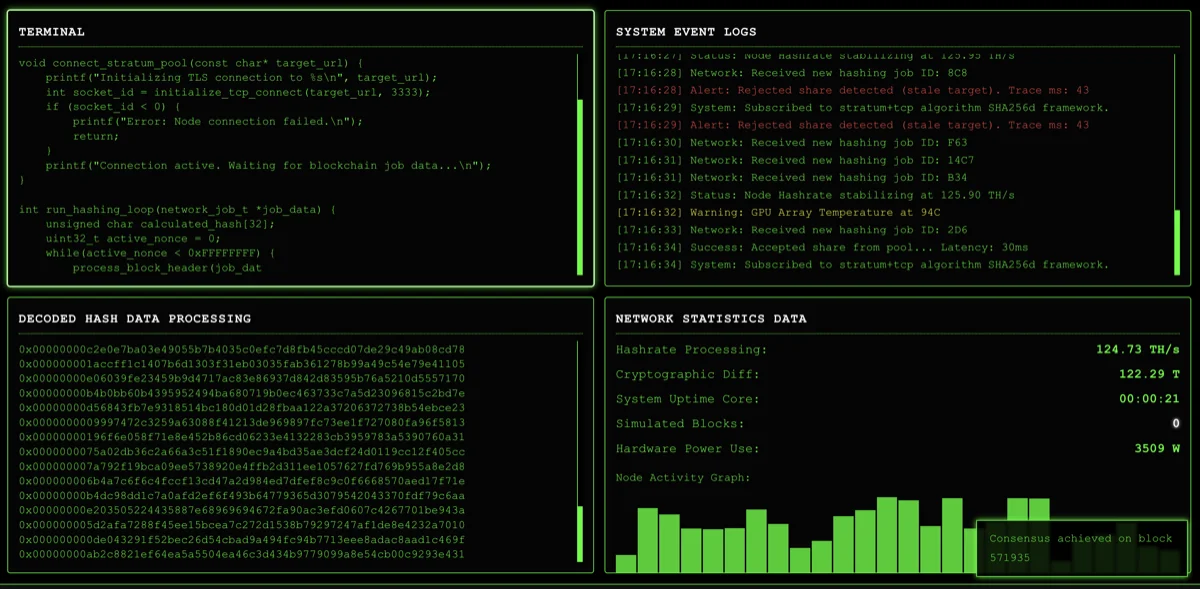Image resolution: width=1200 pixels, height=589 pixels.
Task: Click the DECODED HASH DATA PROCESSING heading
Action: [x=135, y=319]
